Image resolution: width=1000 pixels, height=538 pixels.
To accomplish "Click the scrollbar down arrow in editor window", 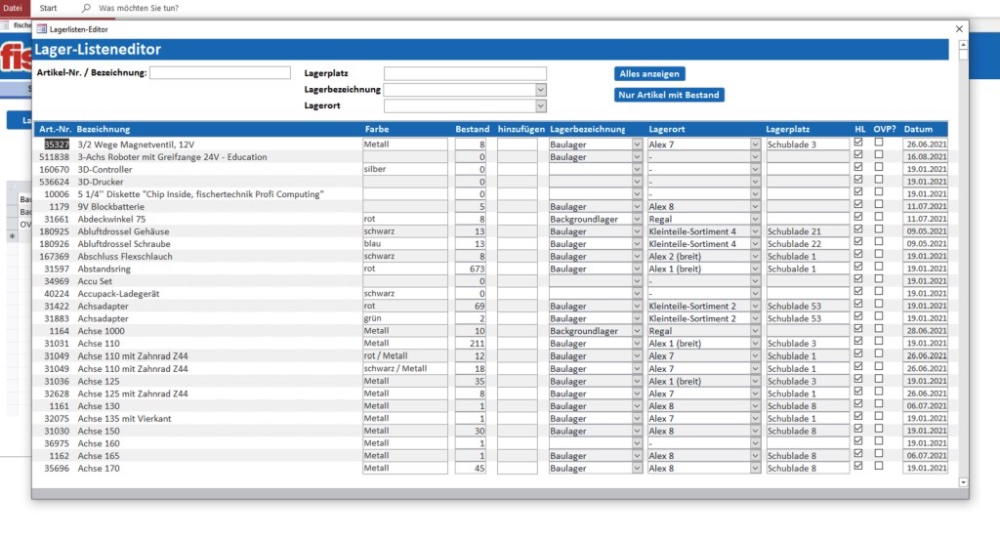I will (963, 483).
